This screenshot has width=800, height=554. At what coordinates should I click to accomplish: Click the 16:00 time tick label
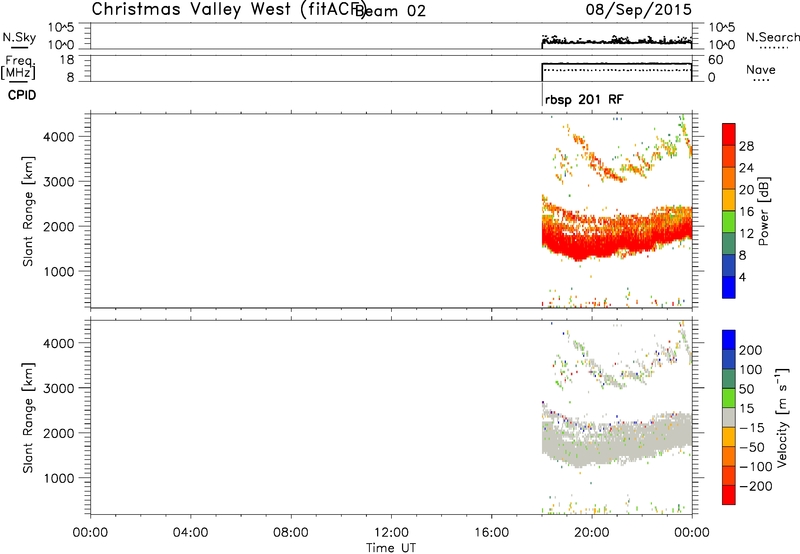coord(491,533)
